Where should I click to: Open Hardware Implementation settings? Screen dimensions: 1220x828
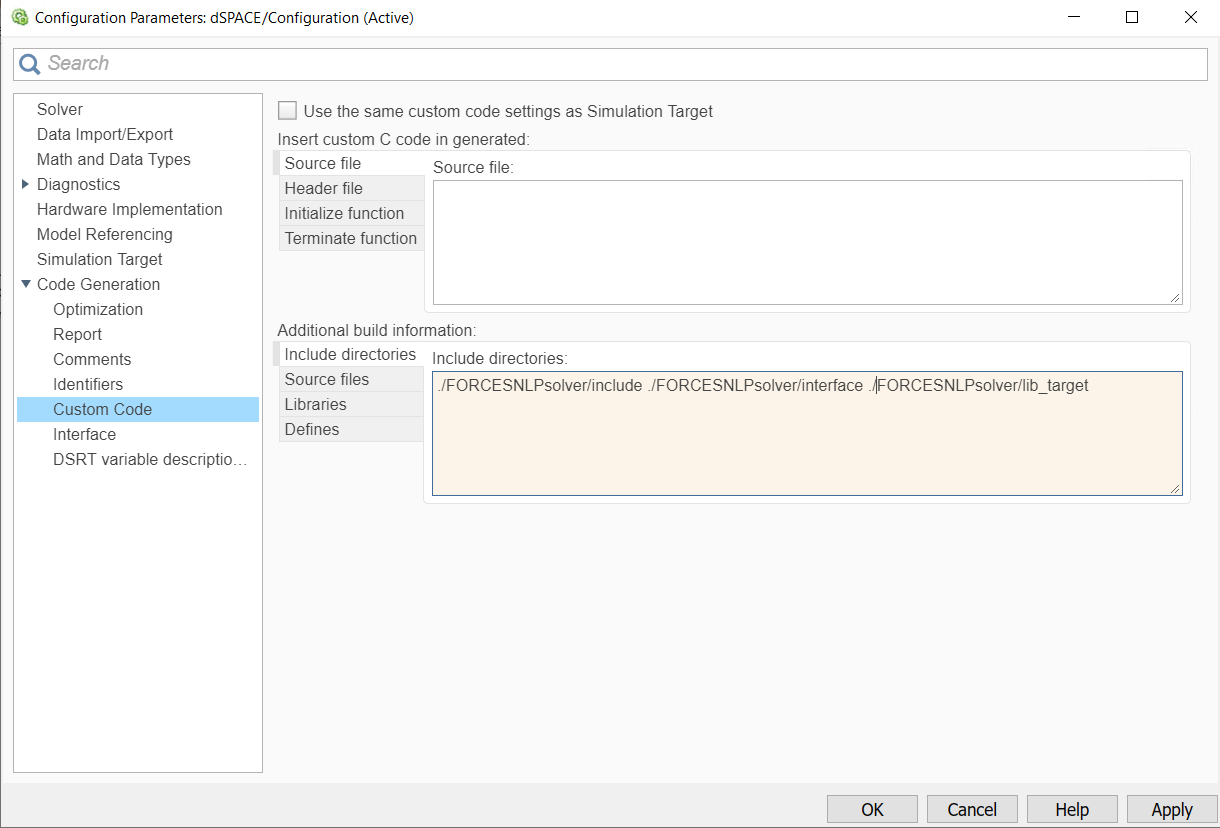click(x=129, y=209)
